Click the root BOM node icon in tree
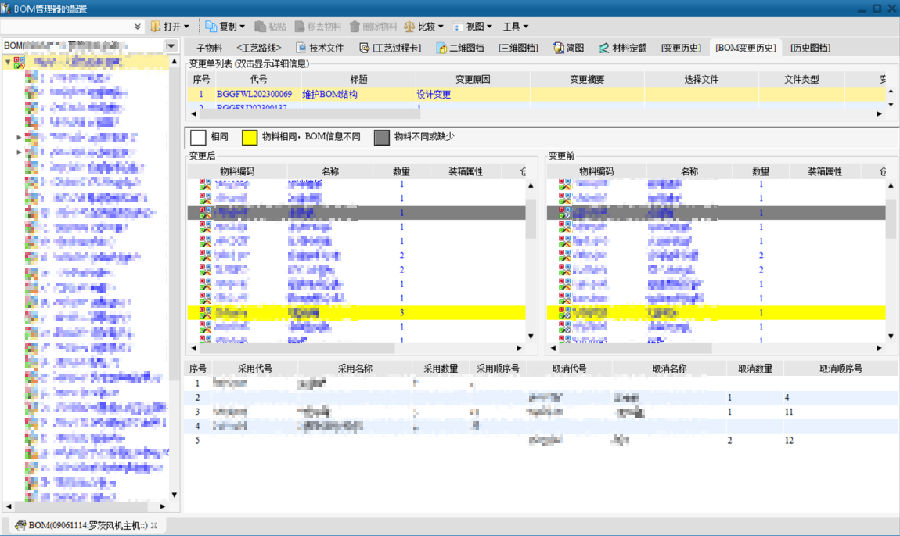The width and height of the screenshot is (900, 536). (x=20, y=62)
